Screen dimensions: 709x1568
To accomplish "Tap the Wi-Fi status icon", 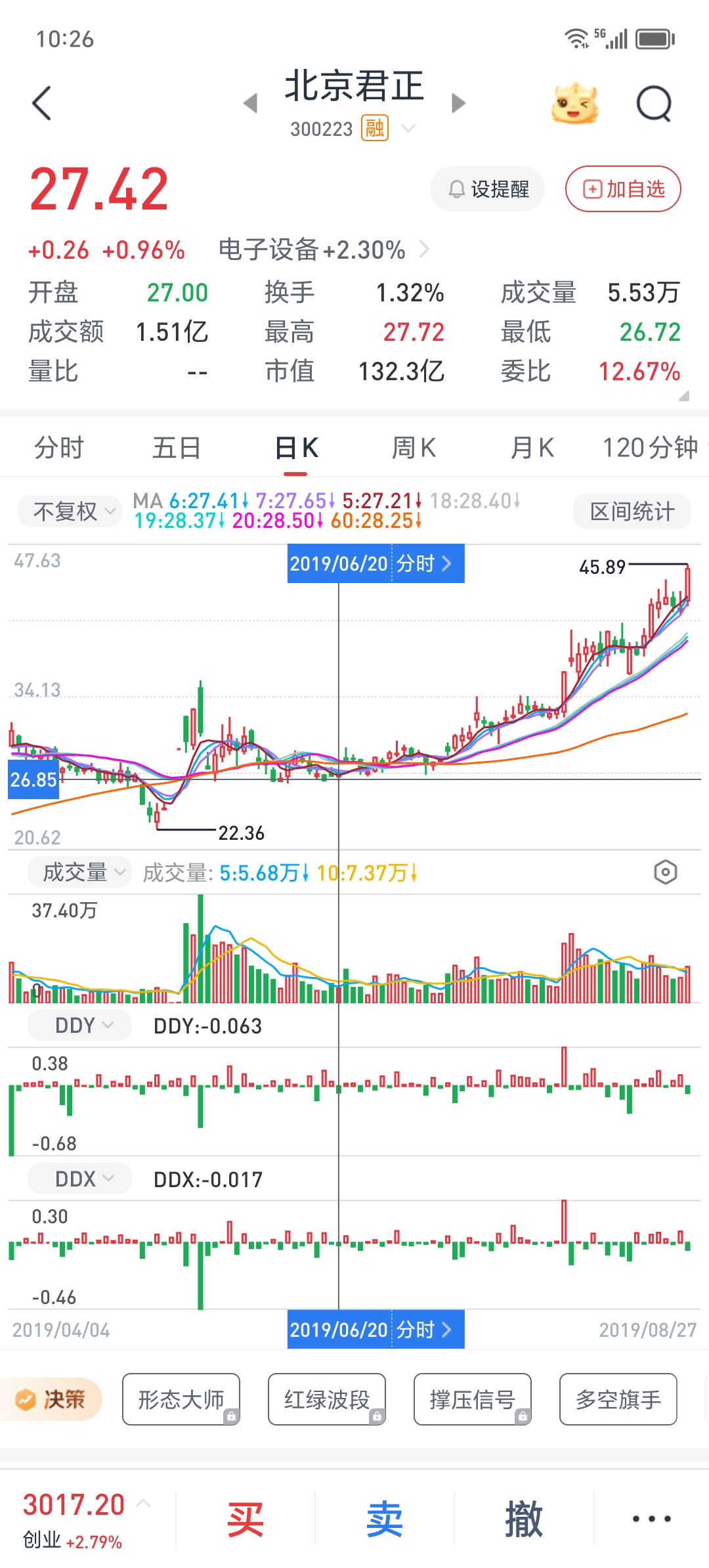I will [576, 39].
